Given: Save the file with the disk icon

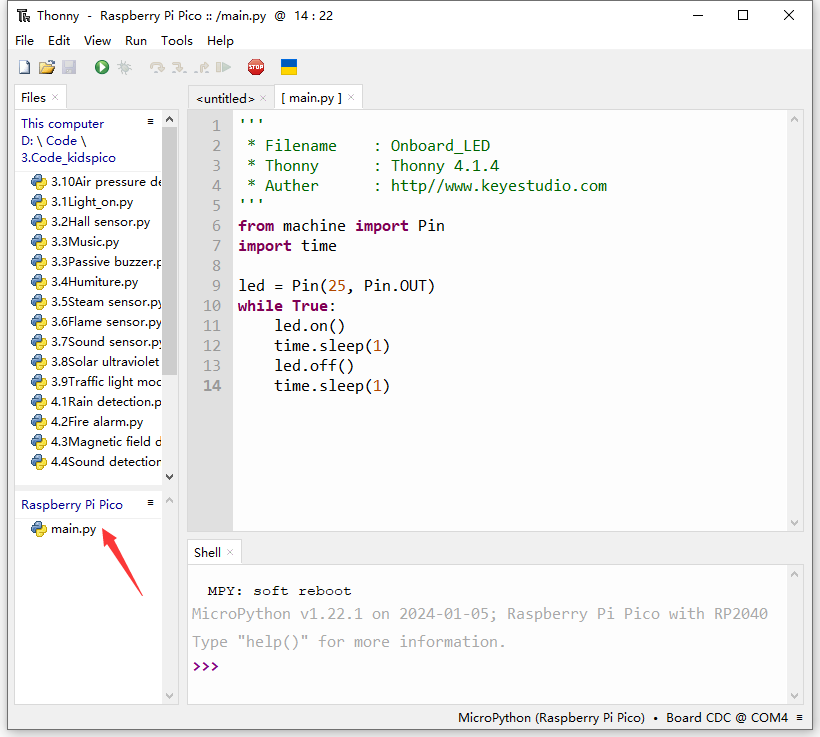Looking at the screenshot, I should click(x=69, y=67).
